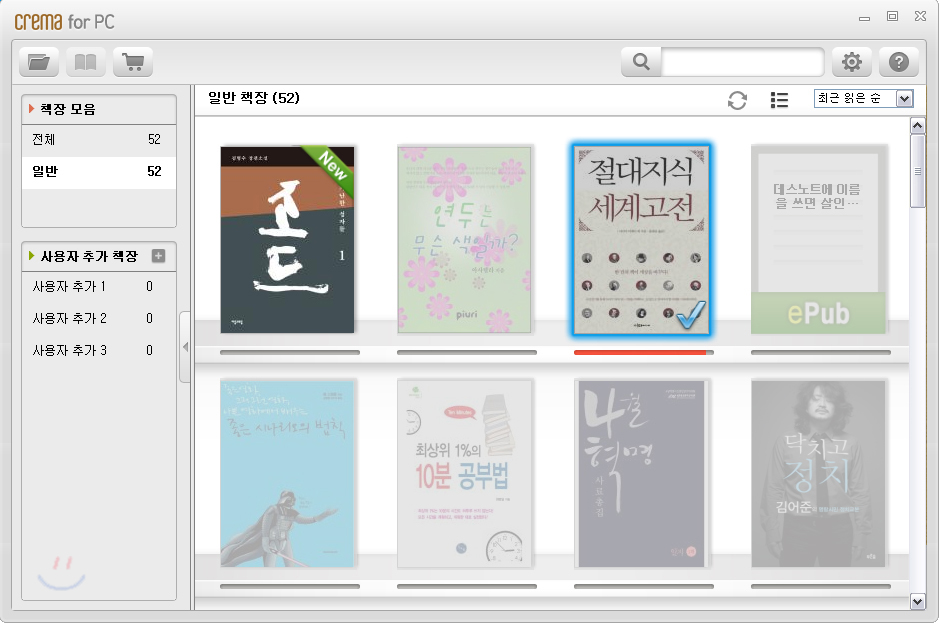Close the crema window
940x625 pixels.
pos(920,17)
